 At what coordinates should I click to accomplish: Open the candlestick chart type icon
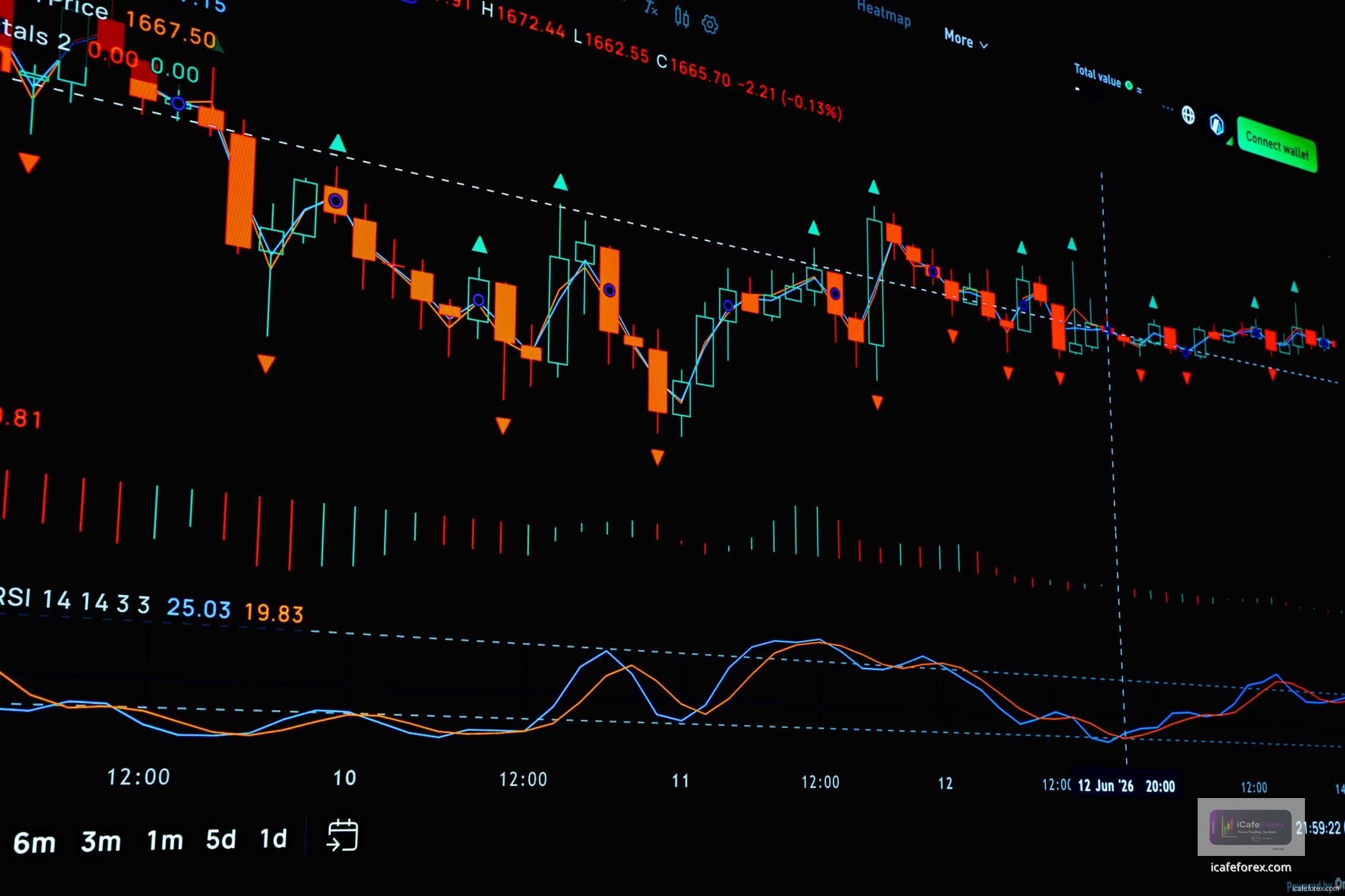tap(682, 18)
